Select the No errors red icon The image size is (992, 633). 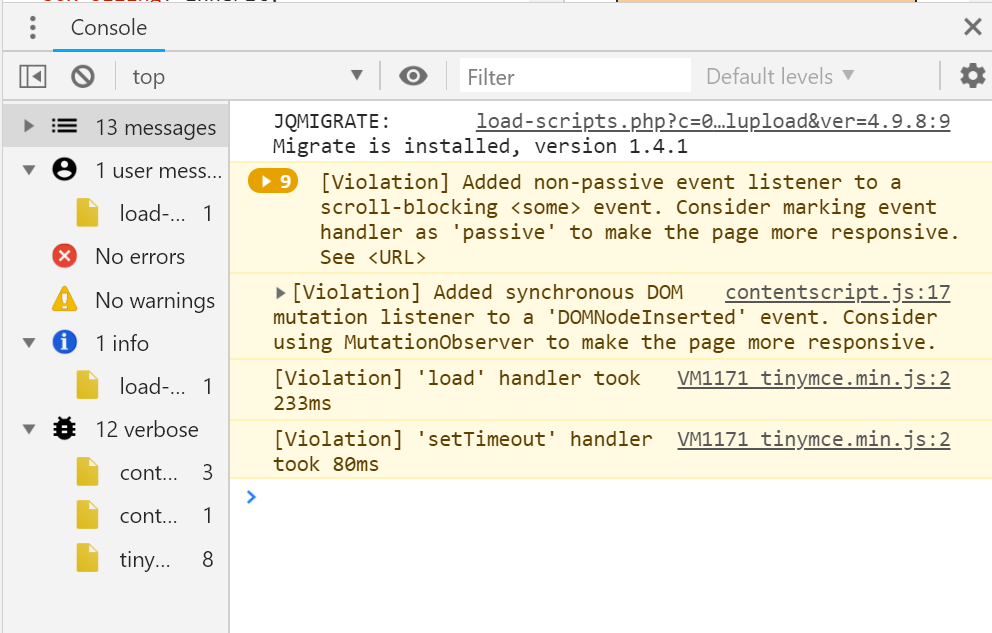[x=65, y=256]
